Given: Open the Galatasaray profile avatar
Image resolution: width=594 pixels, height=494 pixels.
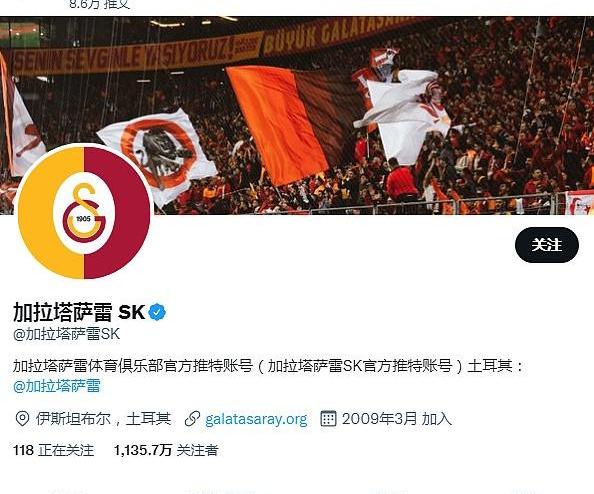Looking at the screenshot, I should coord(84,213).
